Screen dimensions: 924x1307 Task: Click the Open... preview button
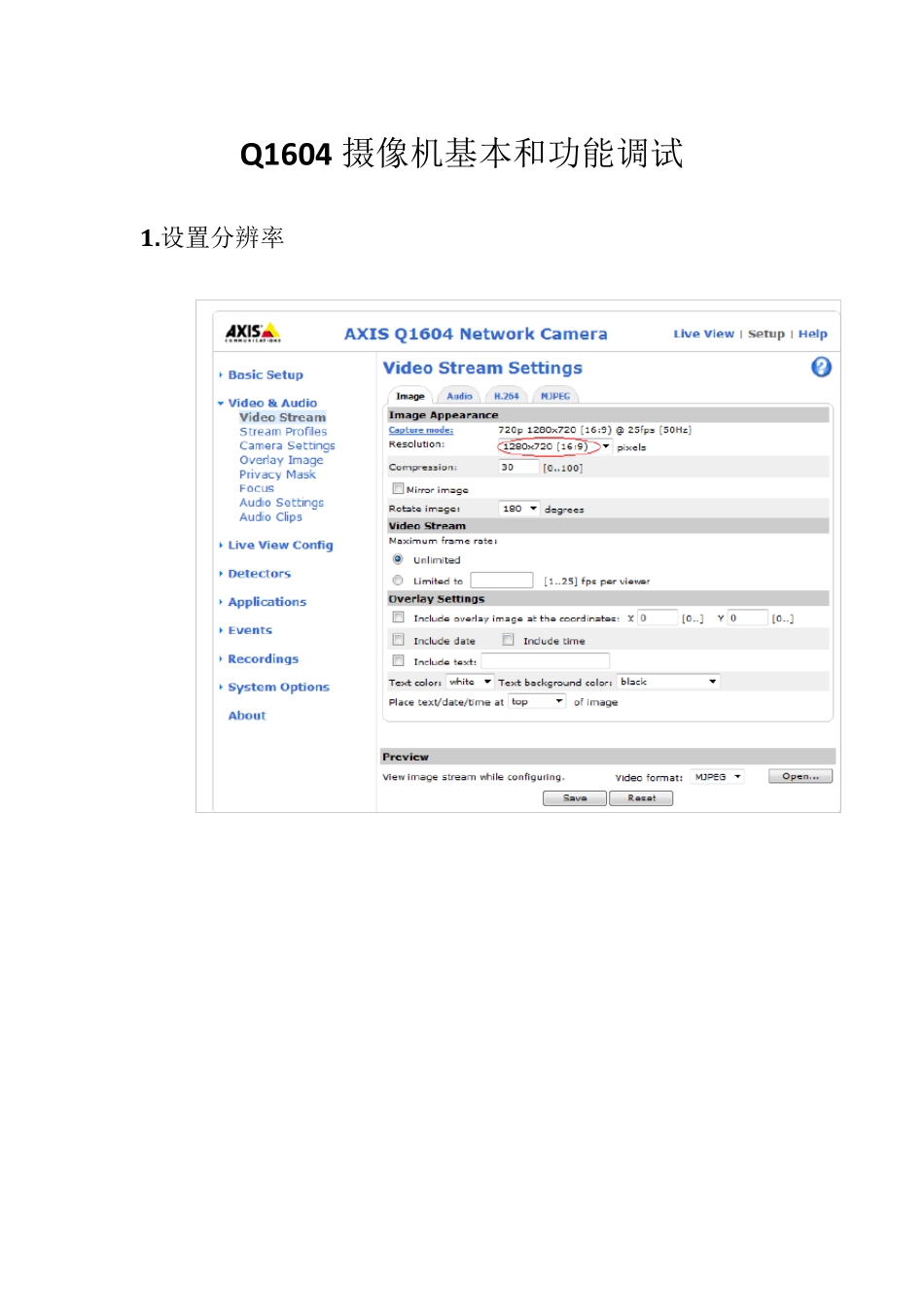(x=800, y=776)
